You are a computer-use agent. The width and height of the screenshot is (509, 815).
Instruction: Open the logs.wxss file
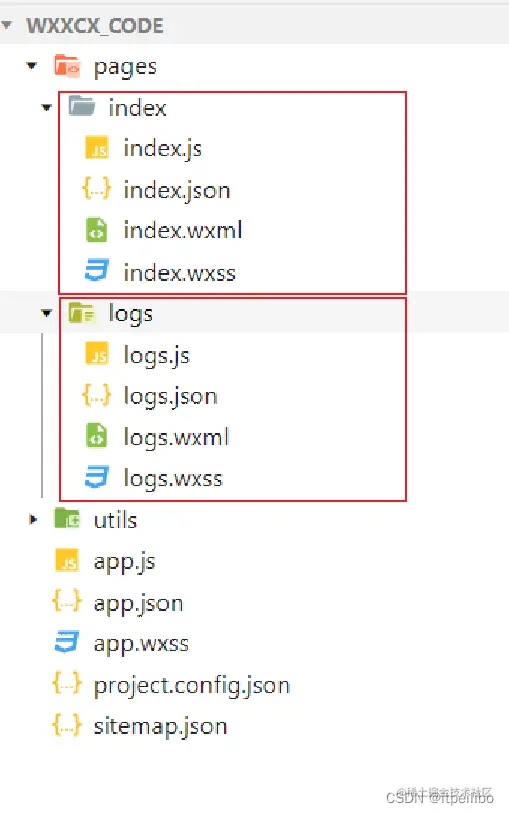173,479
